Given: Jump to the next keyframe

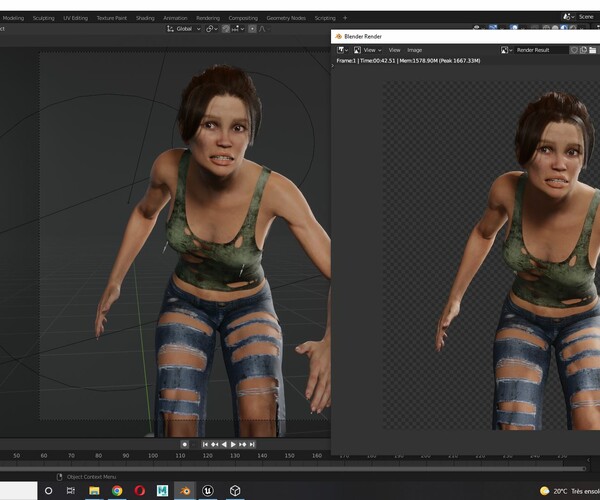Looking at the screenshot, I should click(x=243, y=445).
